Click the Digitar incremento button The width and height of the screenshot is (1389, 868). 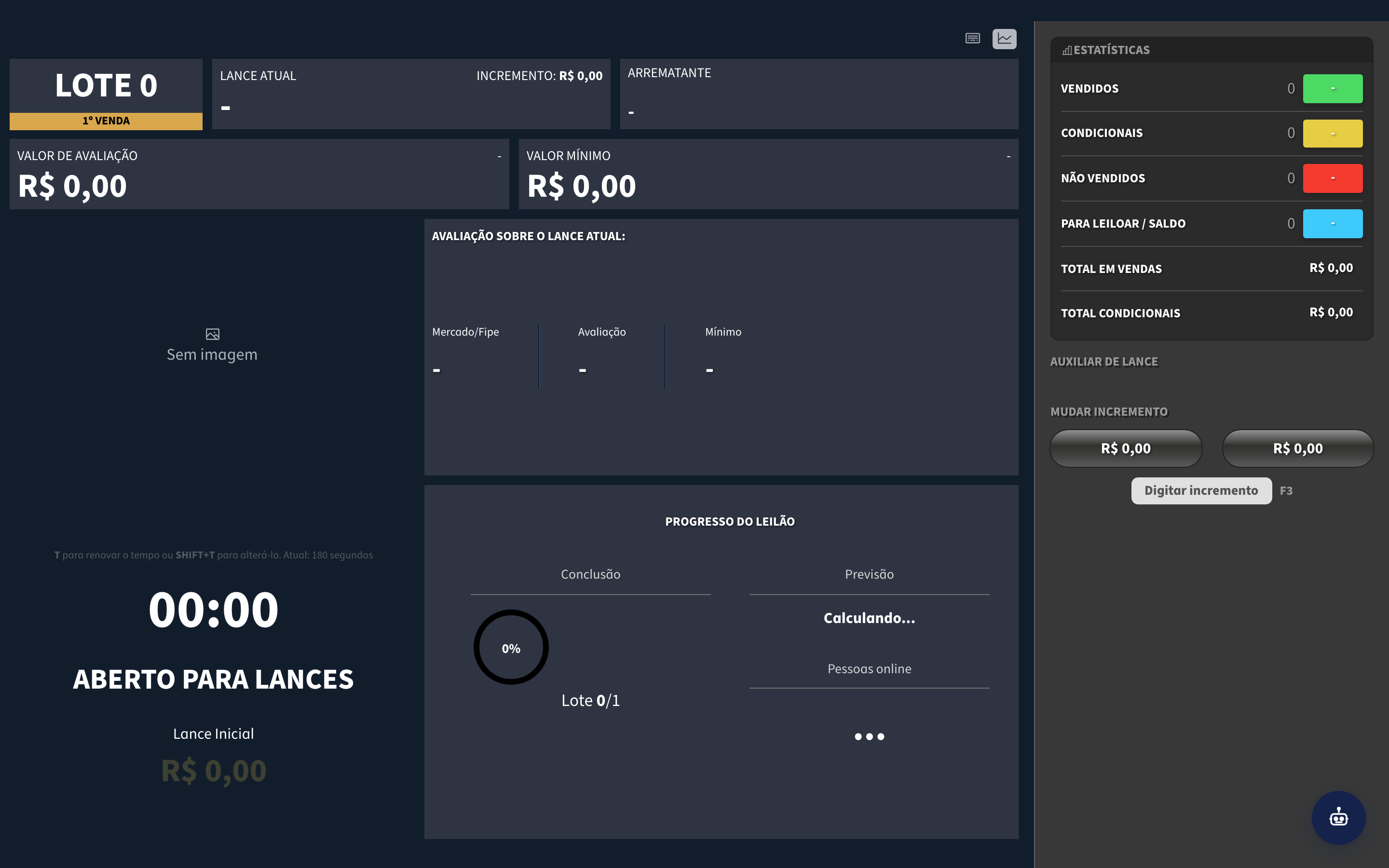tap(1201, 491)
